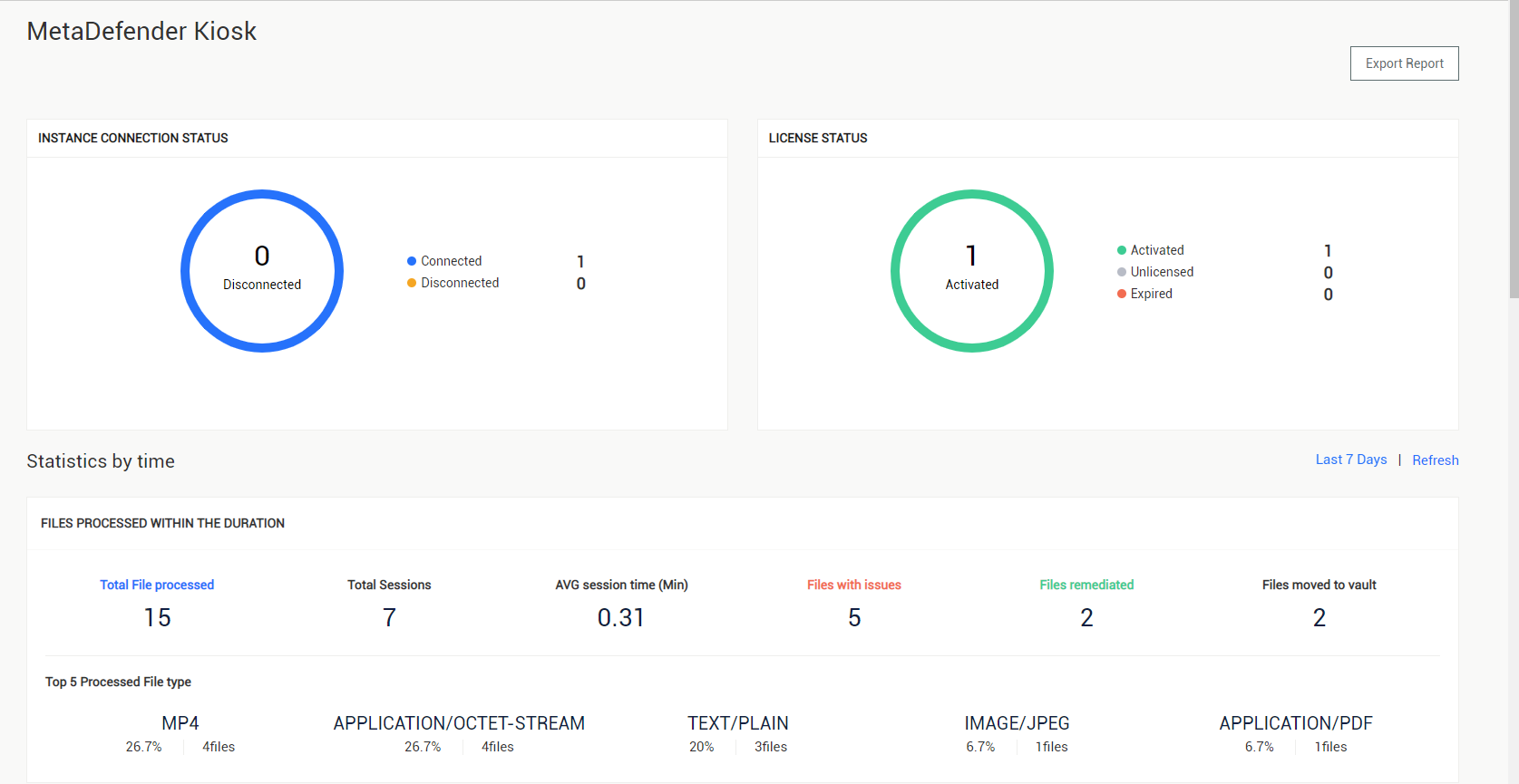This screenshot has width=1519, height=784.
Task: Click the Unlicensed legend label
Action: point(1162,272)
